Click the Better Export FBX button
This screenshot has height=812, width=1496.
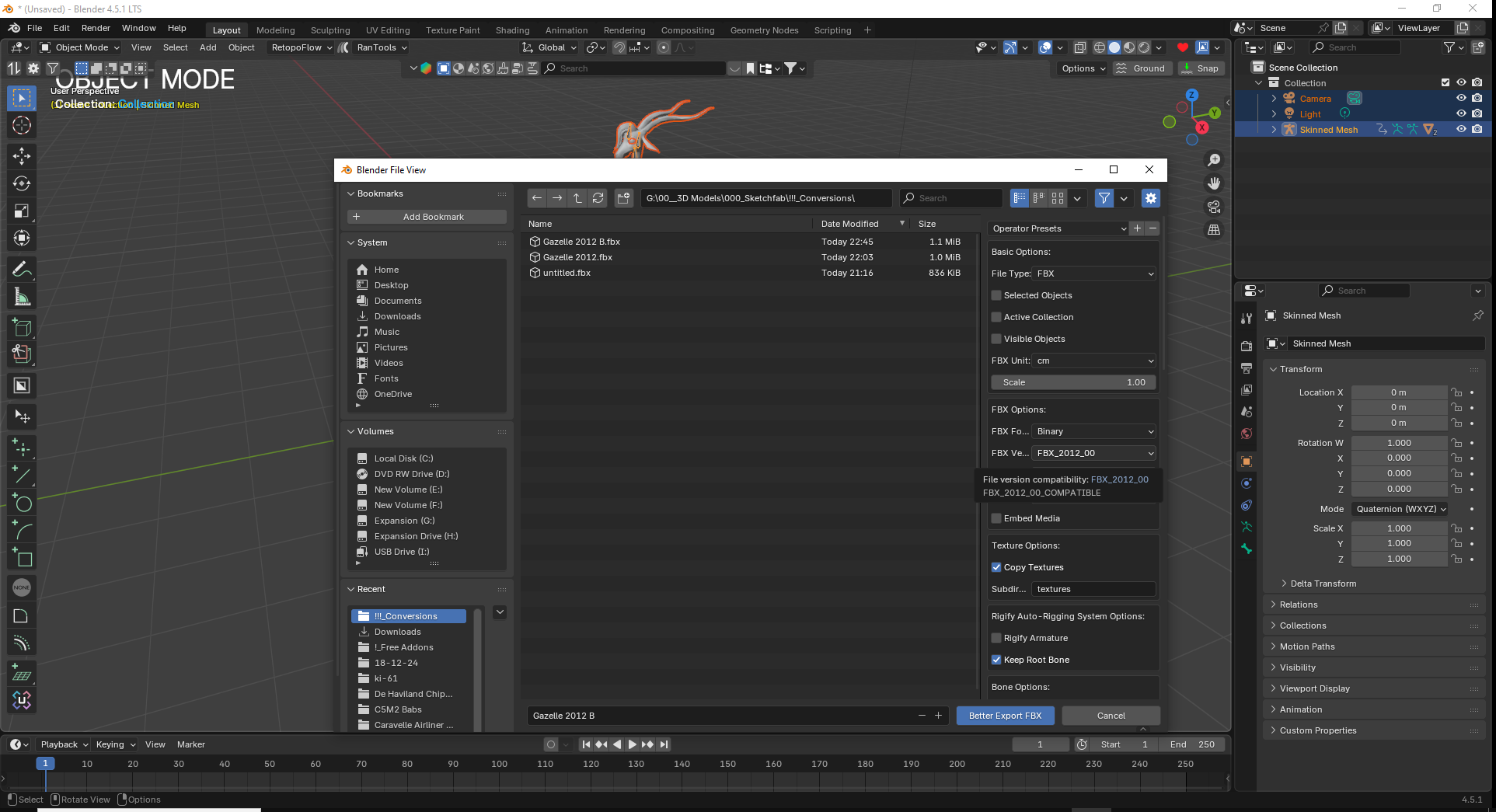[1005, 716]
